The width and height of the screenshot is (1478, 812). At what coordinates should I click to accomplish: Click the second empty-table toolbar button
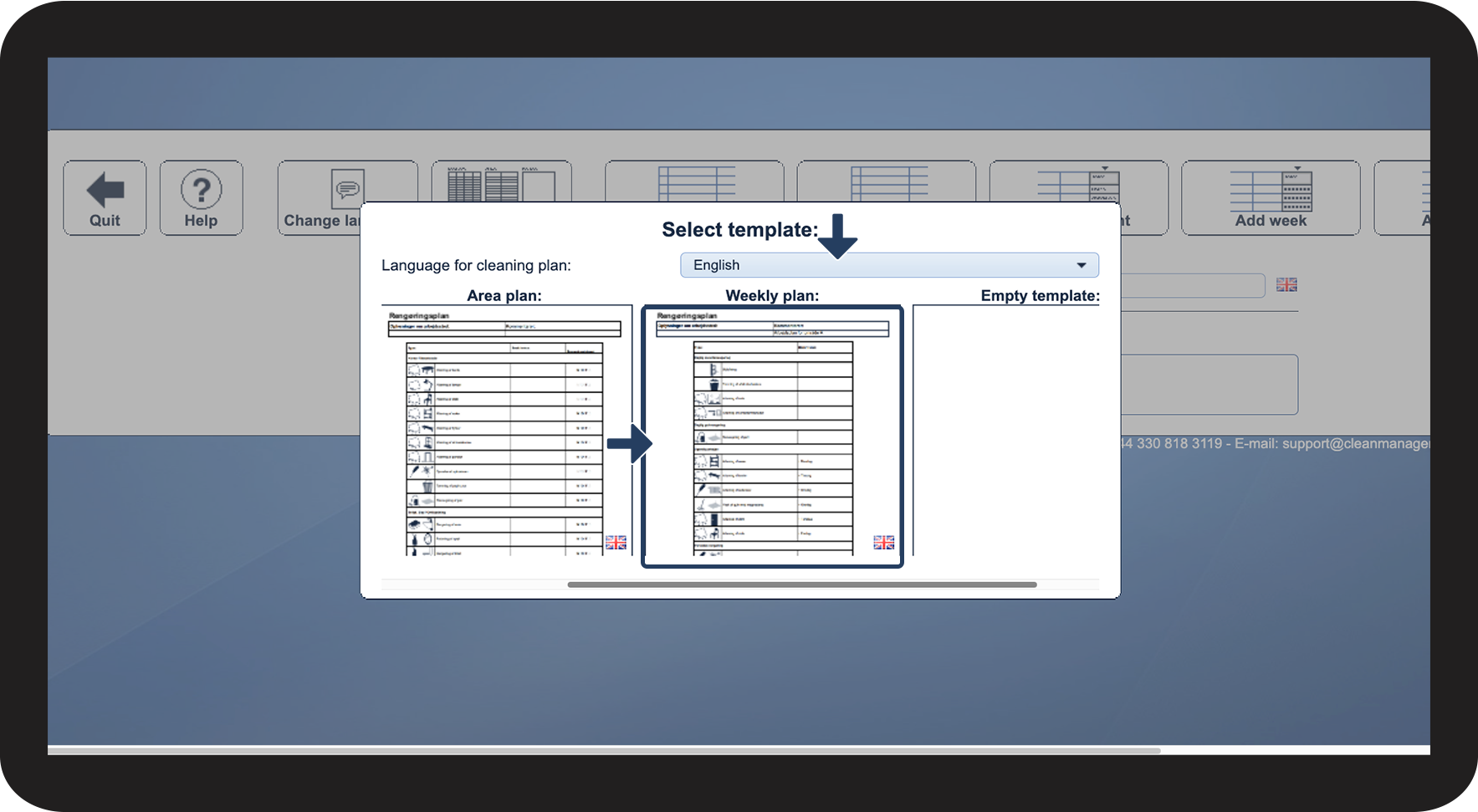[887, 181]
